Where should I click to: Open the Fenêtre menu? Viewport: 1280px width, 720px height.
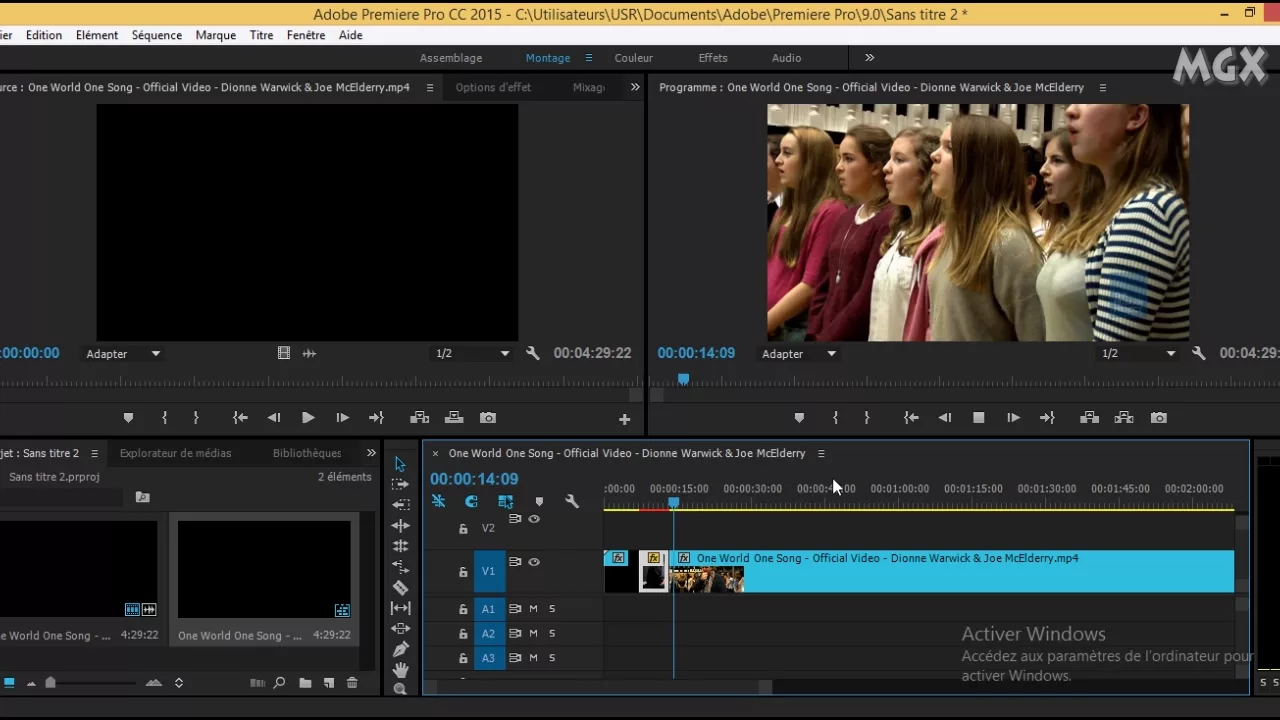click(306, 35)
